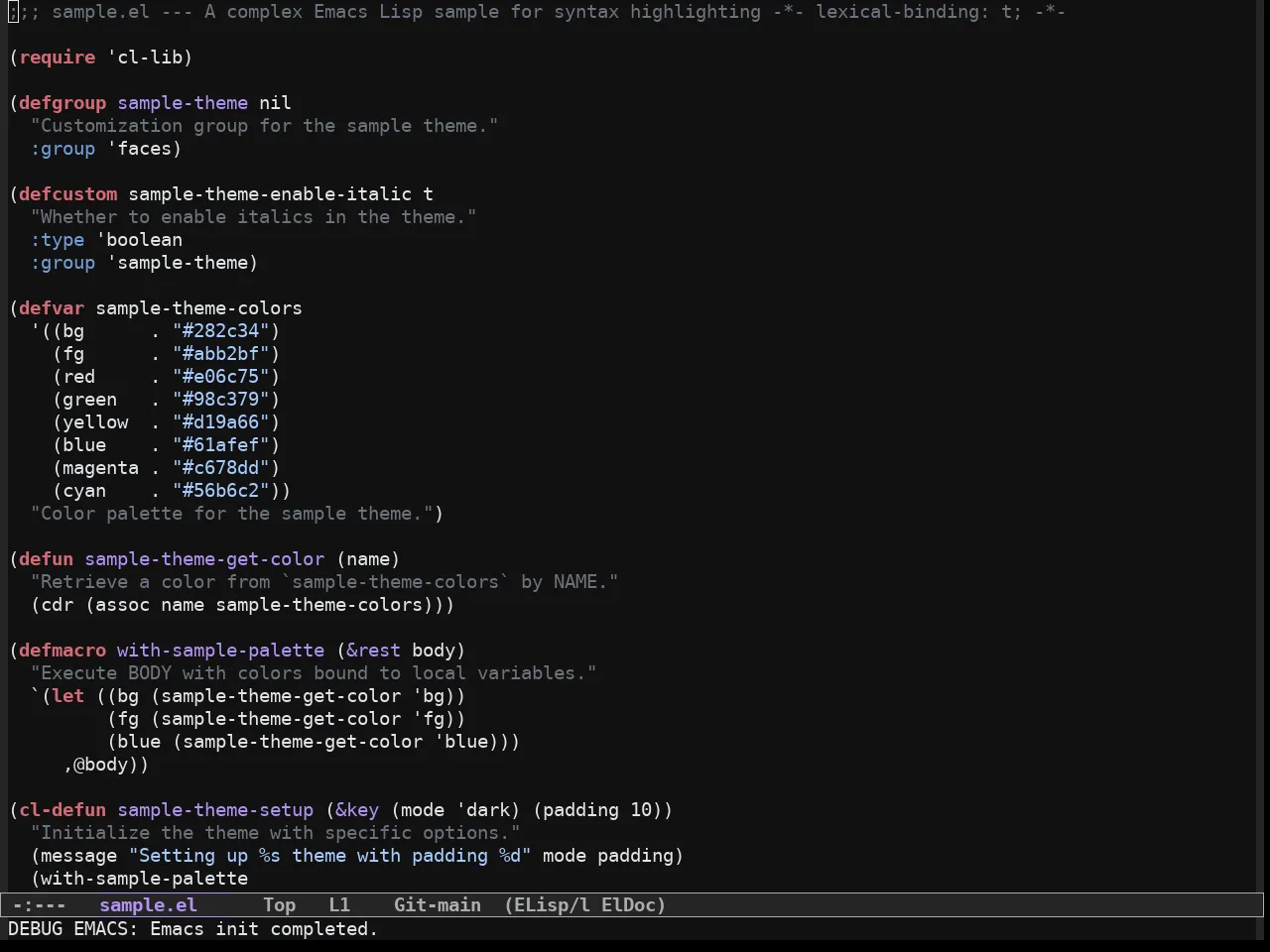Click the defun keyword
1270x952 pixels.
click(x=47, y=559)
